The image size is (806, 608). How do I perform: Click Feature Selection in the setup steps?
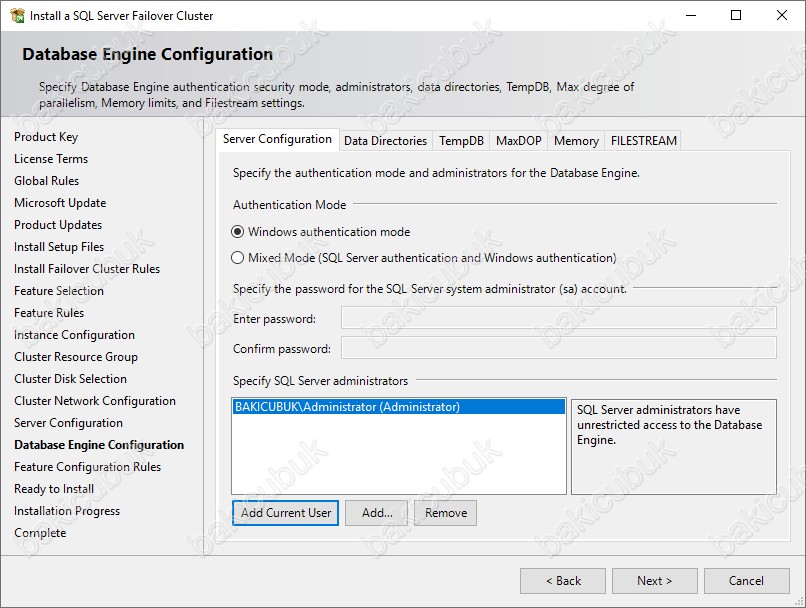point(59,291)
